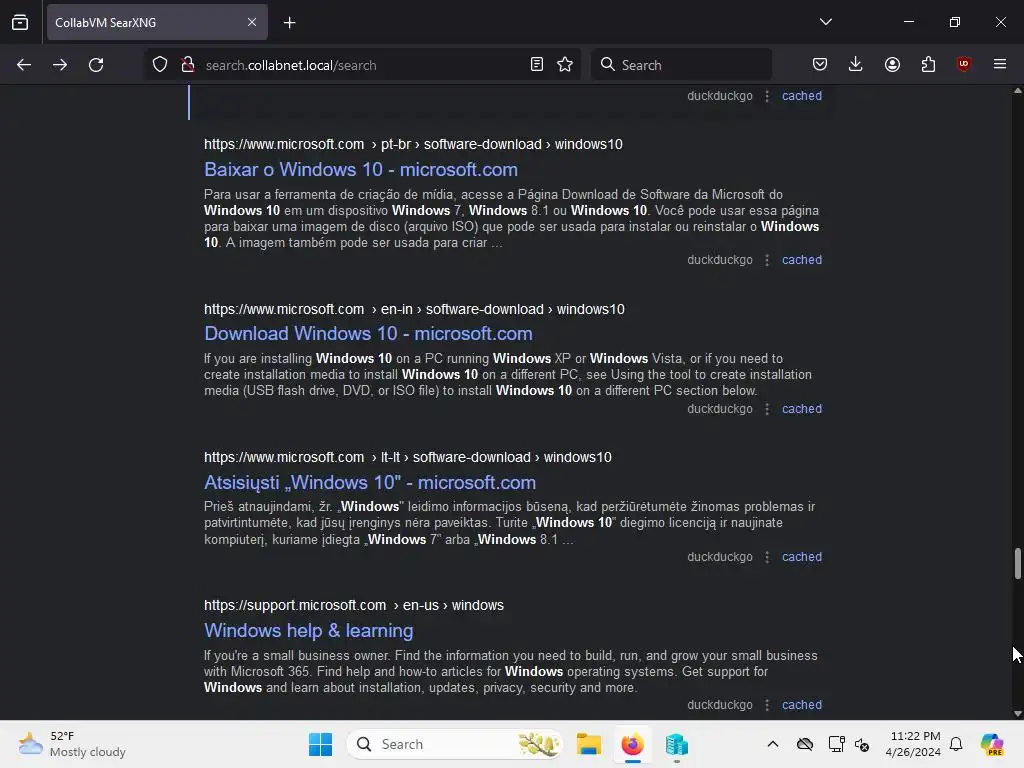Show the insecure connection padlock info

(x=188, y=65)
